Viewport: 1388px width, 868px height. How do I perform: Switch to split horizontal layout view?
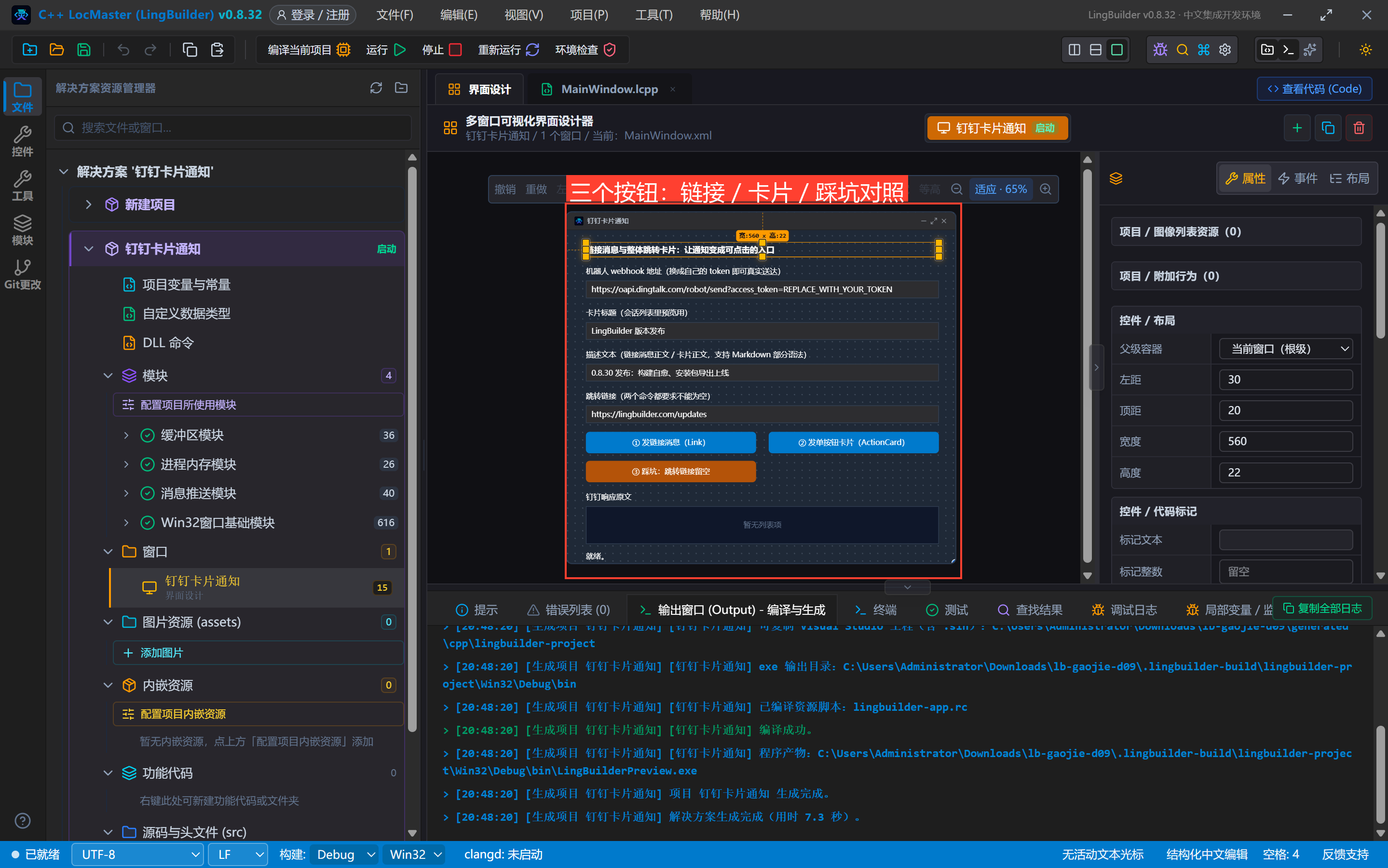pos(1096,50)
